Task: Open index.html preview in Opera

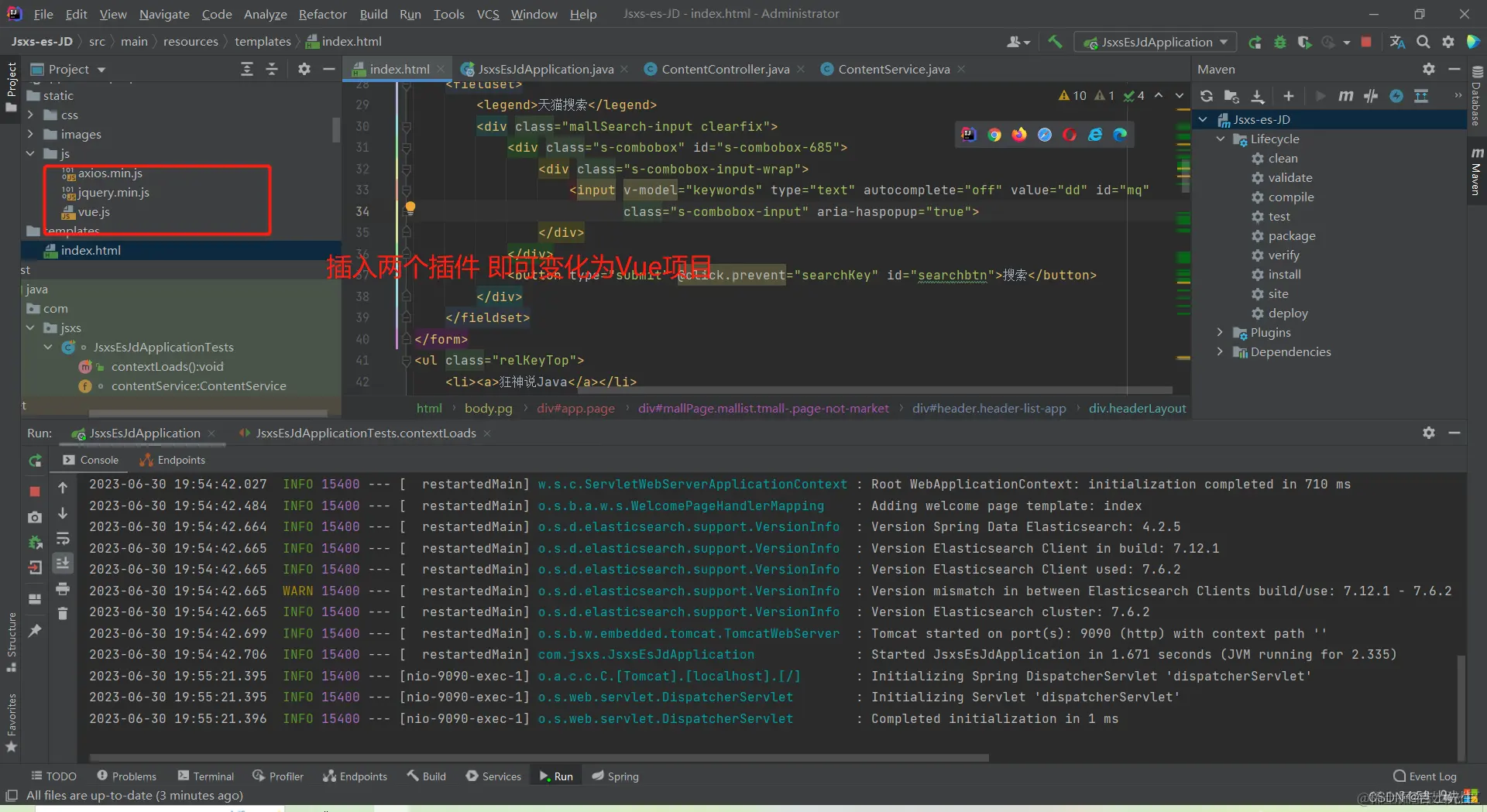Action: pyautogui.click(x=1070, y=135)
